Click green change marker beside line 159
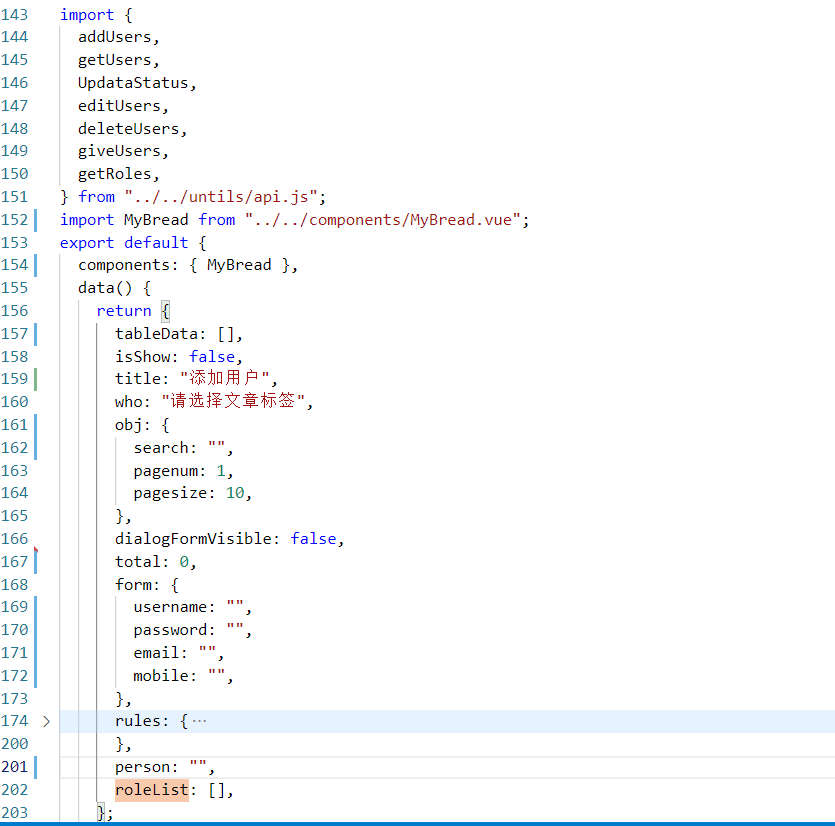Image resolution: width=835 pixels, height=826 pixels. click(x=35, y=379)
